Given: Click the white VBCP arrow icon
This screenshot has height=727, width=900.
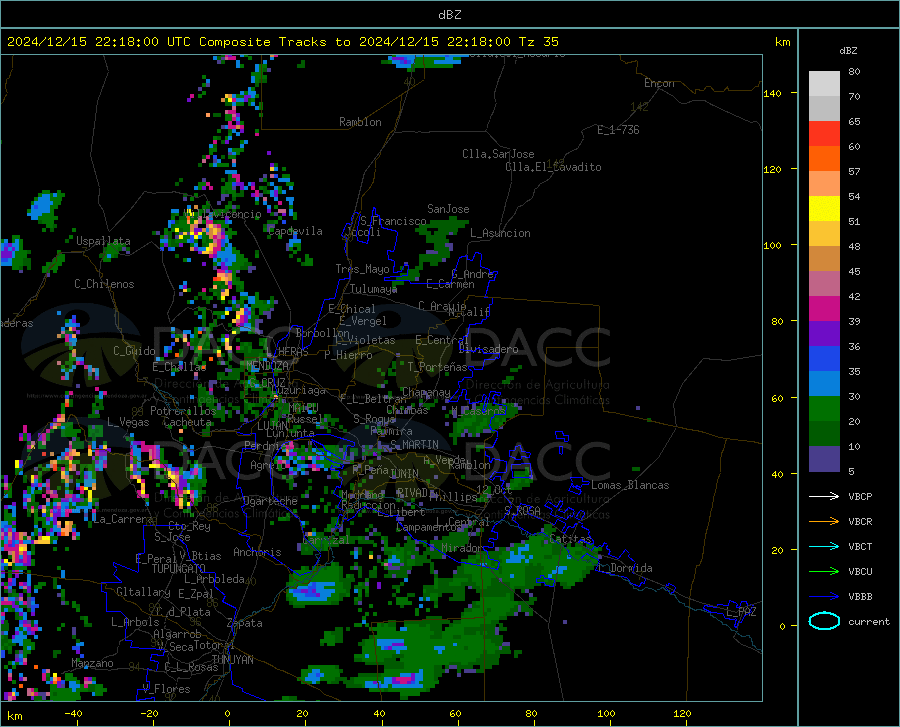Looking at the screenshot, I should pyautogui.click(x=824, y=496).
